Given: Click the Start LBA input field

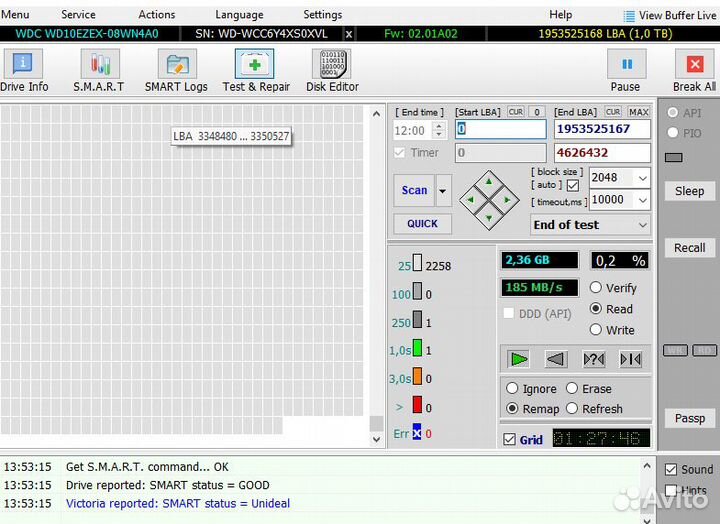Looking at the screenshot, I should click(x=500, y=130).
